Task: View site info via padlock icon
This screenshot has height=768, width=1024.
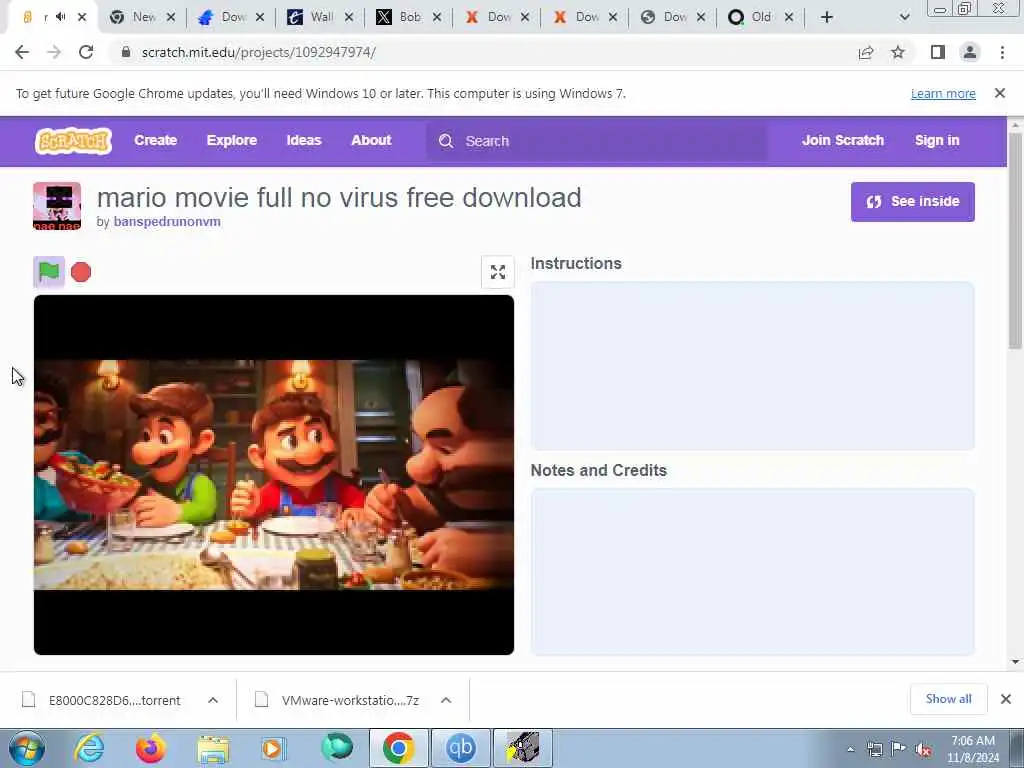Action: pos(125,52)
